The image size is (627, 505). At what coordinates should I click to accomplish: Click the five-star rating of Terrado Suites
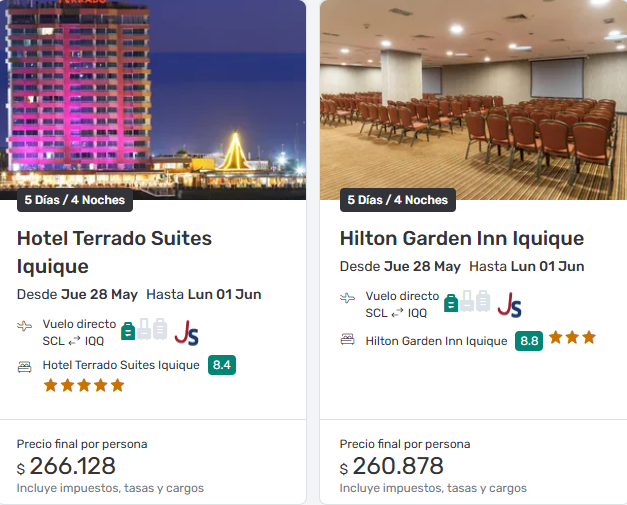click(83, 385)
